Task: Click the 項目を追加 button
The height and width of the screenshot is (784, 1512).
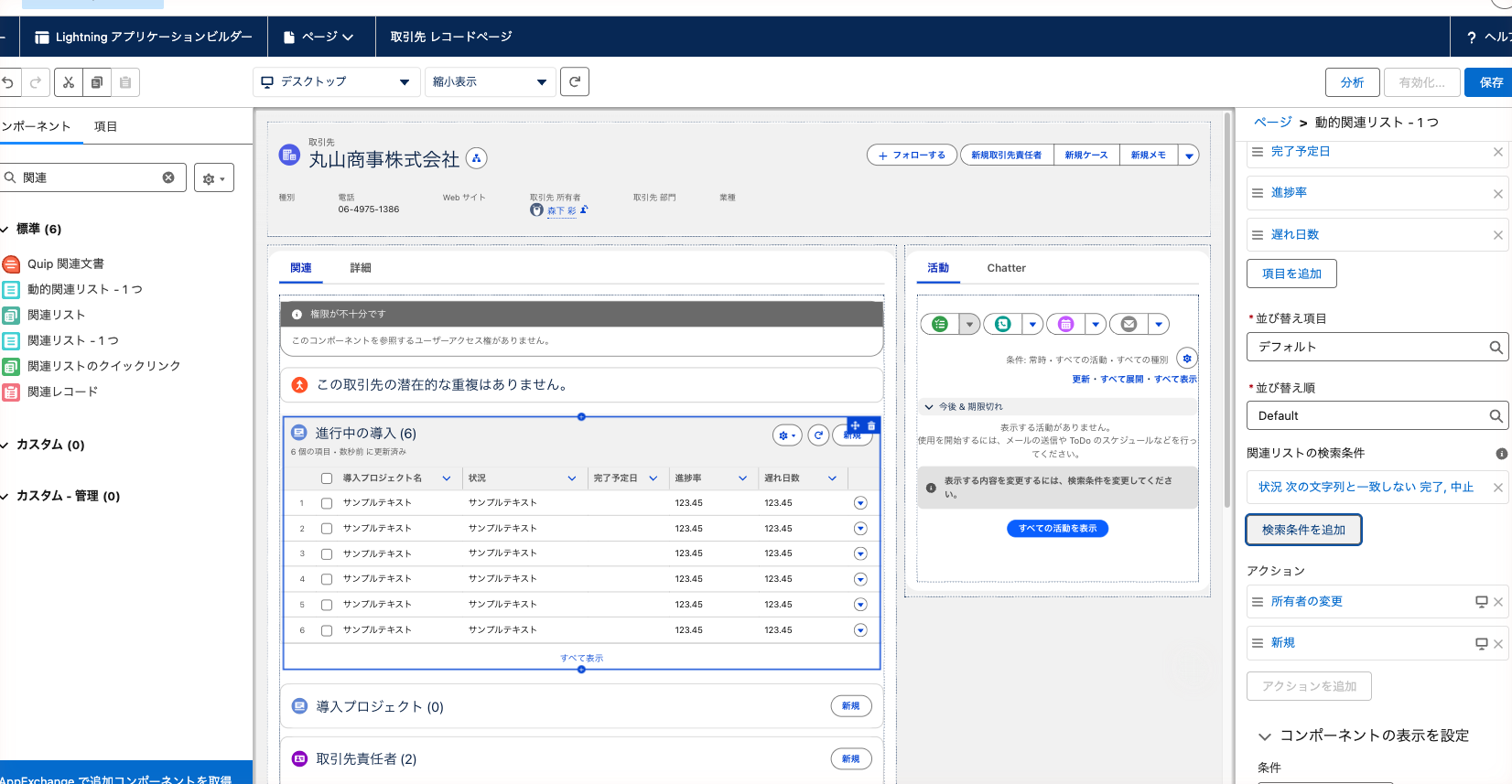Action: pyautogui.click(x=1291, y=274)
